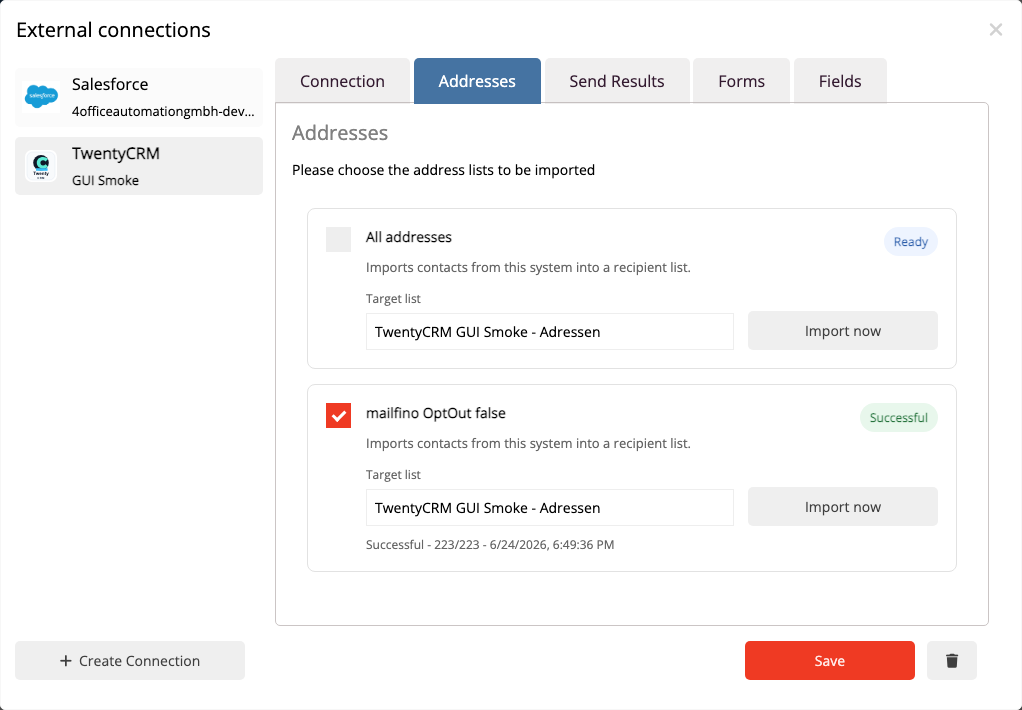Click the 'mailfino OptOut false' label
The height and width of the screenshot is (710, 1022).
[x=435, y=413]
